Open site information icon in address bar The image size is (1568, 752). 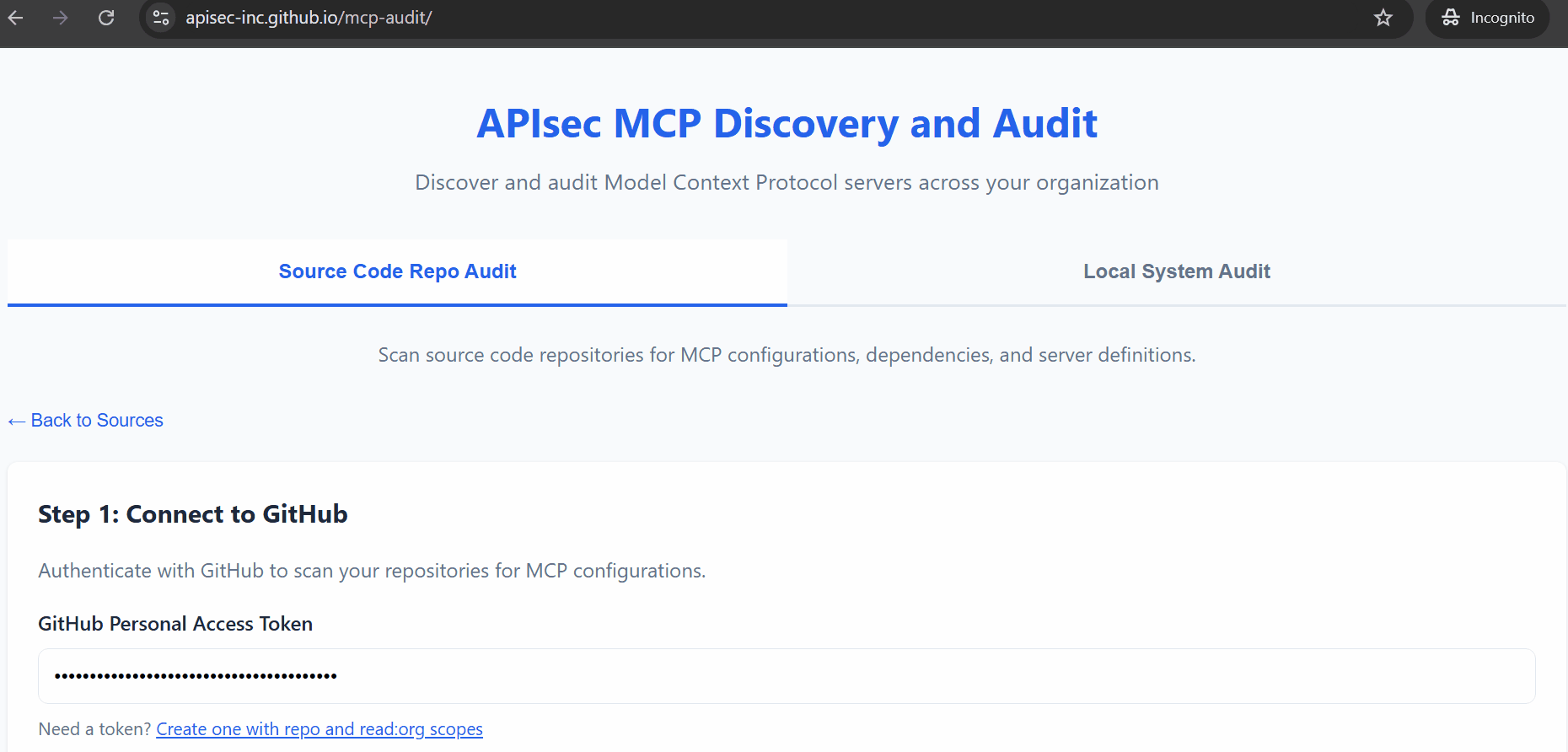click(x=161, y=18)
